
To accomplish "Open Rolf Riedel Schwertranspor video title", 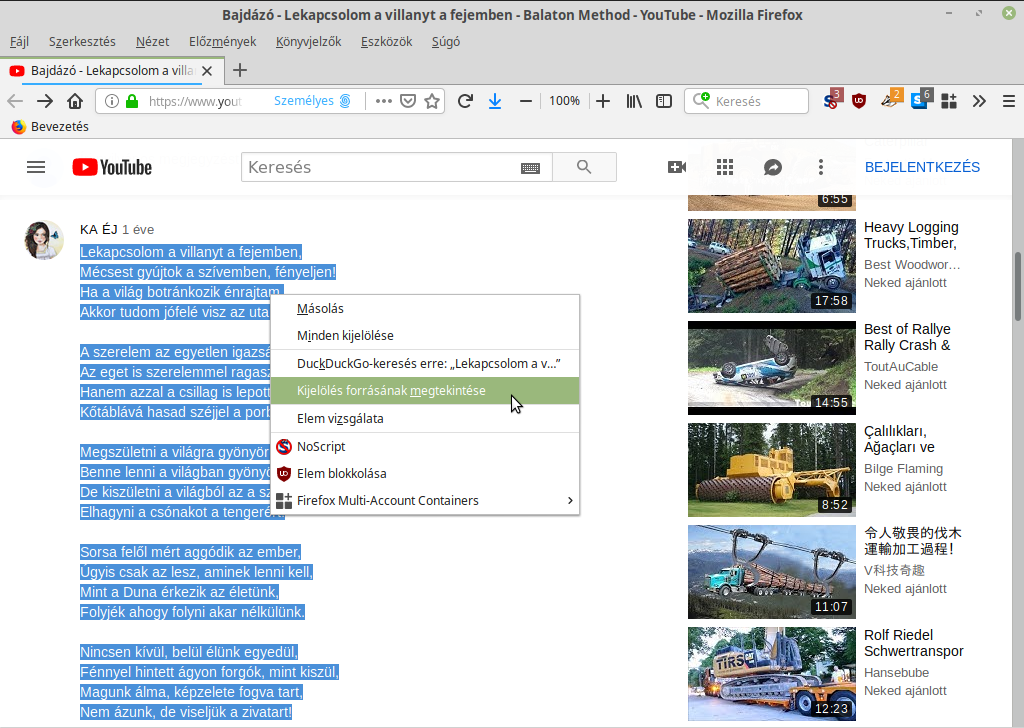I will click(x=913, y=643).
